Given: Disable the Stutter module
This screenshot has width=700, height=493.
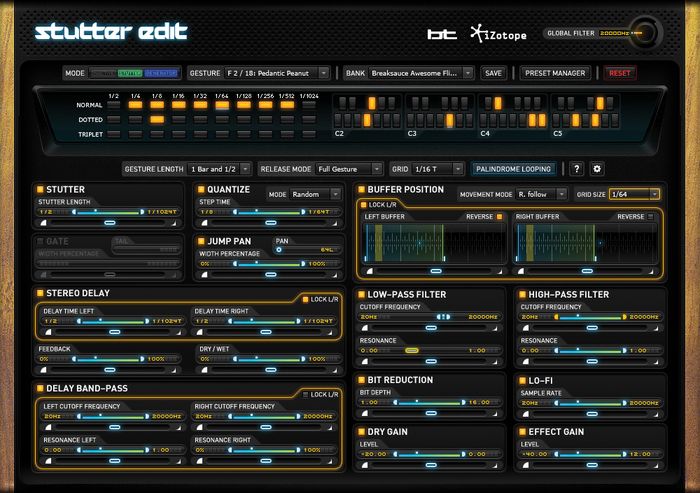Looking at the screenshot, I should (40, 189).
